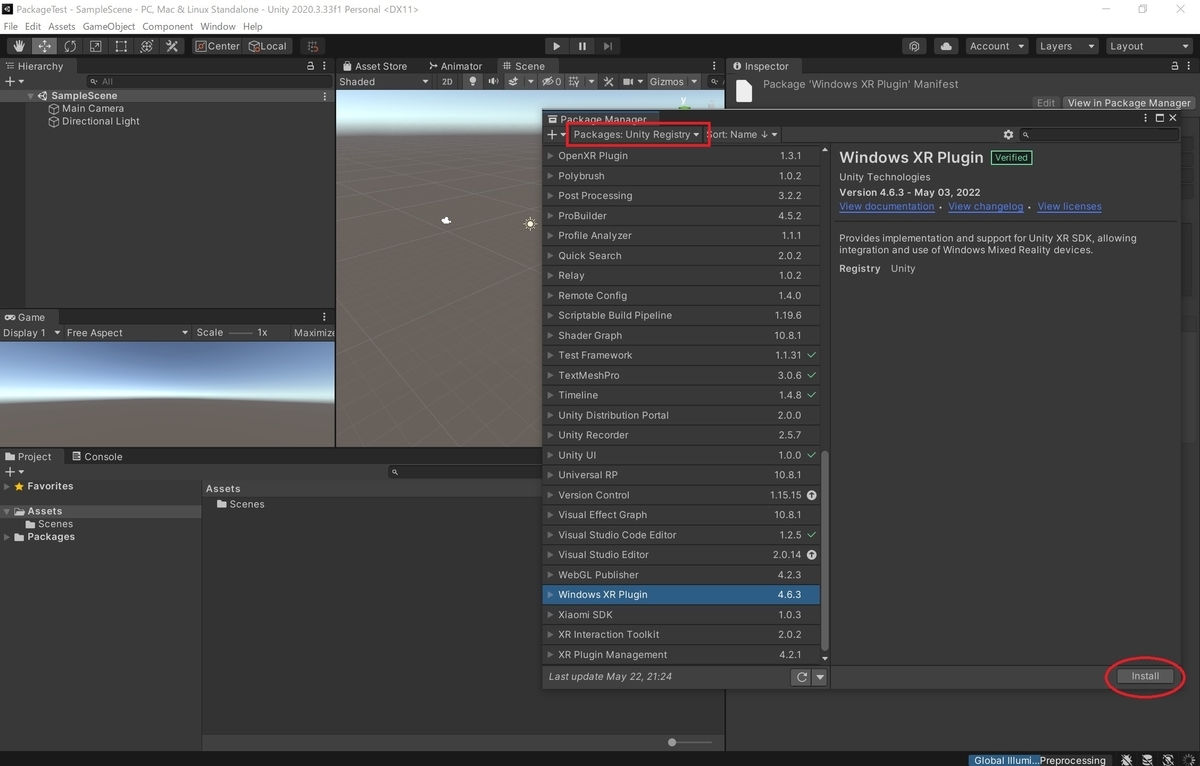1200x766 pixels.
Task: Select the Move tool
Action: pos(45,46)
